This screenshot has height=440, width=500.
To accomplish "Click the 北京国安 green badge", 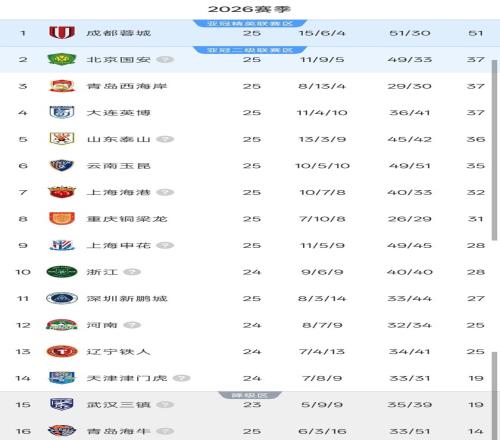I will [62, 59].
